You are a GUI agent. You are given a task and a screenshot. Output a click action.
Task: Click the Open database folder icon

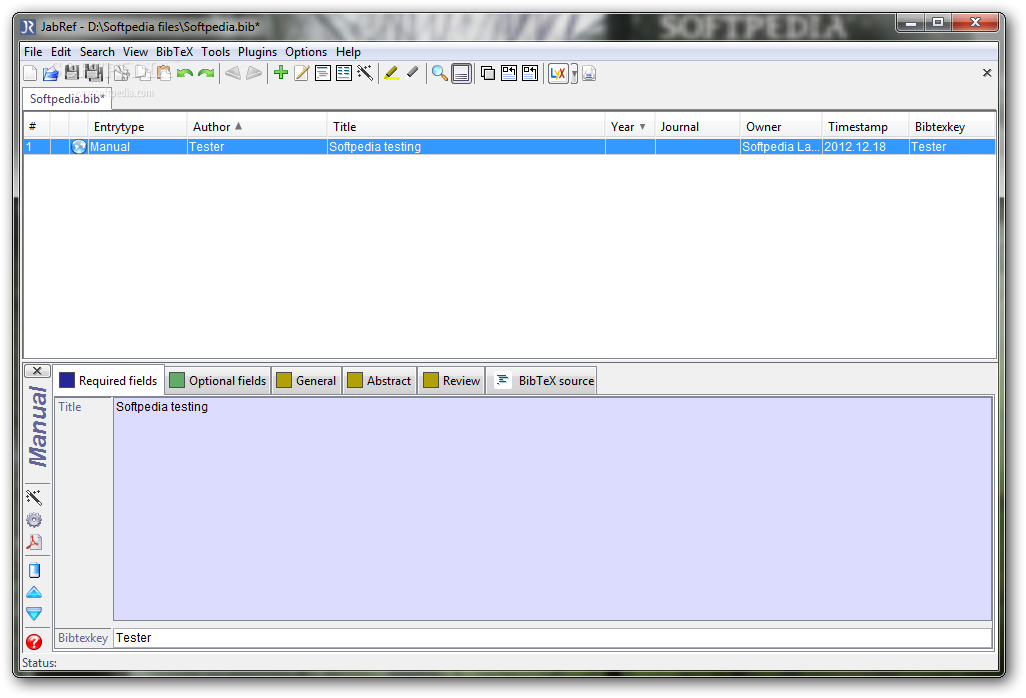pos(50,73)
